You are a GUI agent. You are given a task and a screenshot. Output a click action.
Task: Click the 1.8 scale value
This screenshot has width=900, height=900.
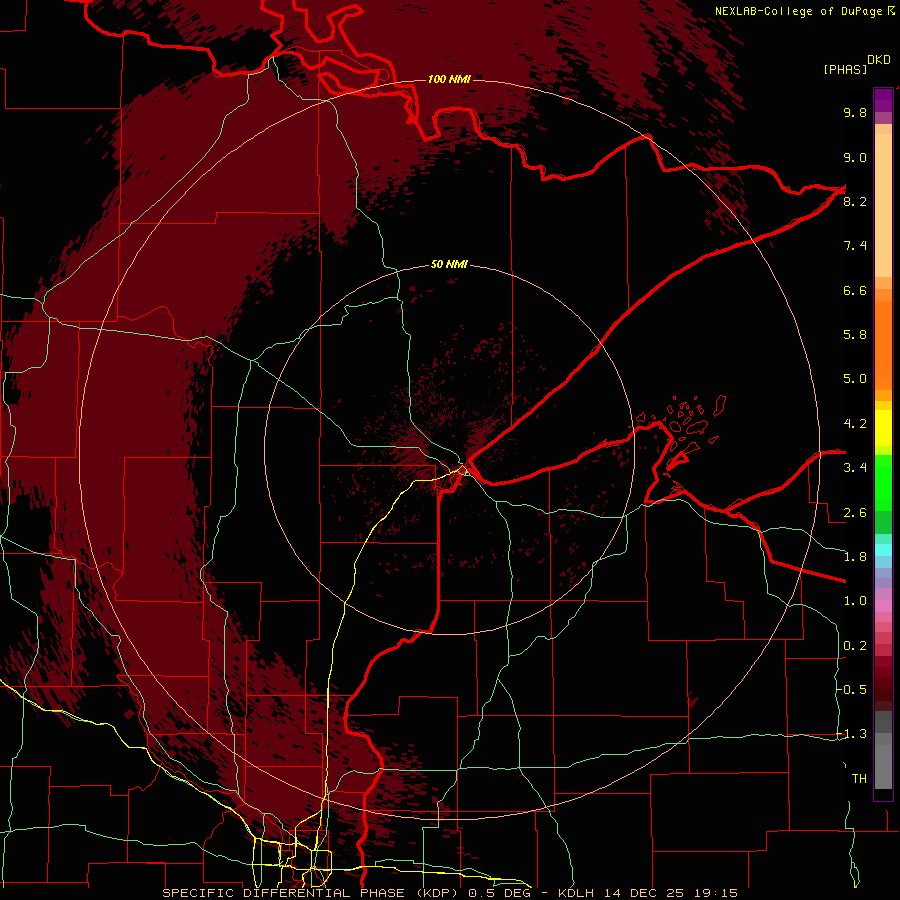[855, 557]
